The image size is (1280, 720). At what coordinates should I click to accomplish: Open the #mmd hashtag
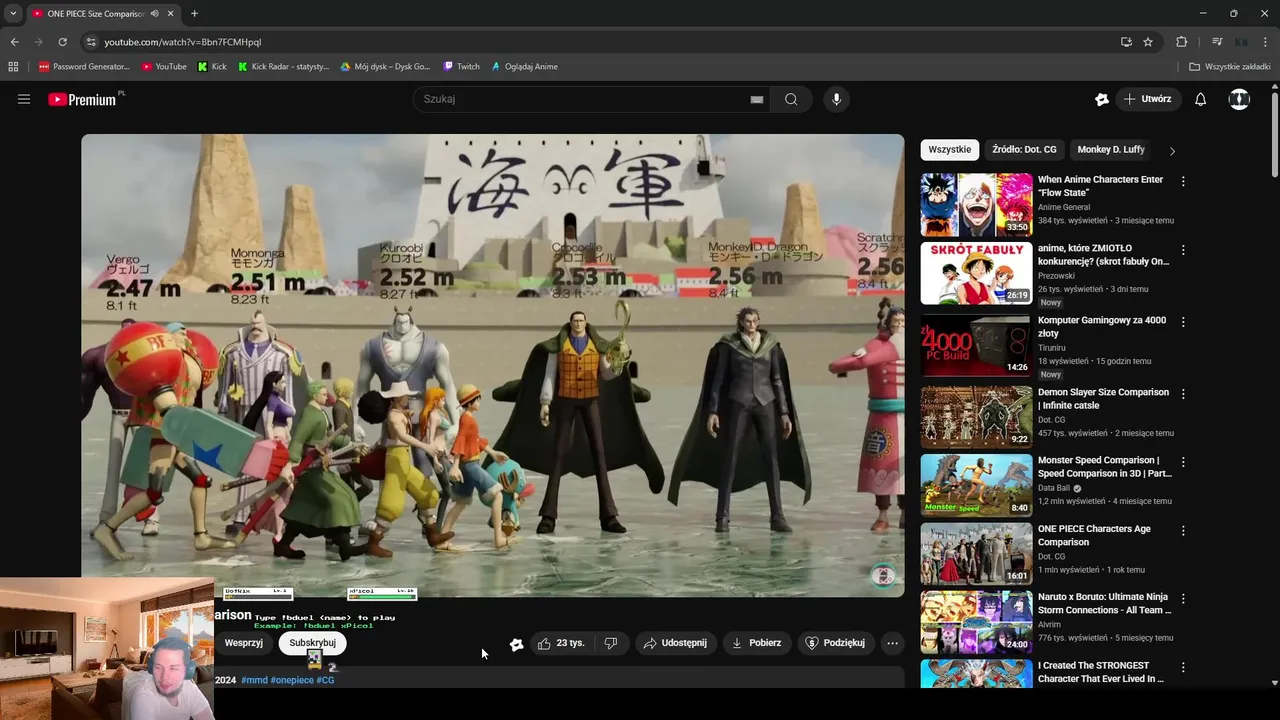click(x=254, y=680)
